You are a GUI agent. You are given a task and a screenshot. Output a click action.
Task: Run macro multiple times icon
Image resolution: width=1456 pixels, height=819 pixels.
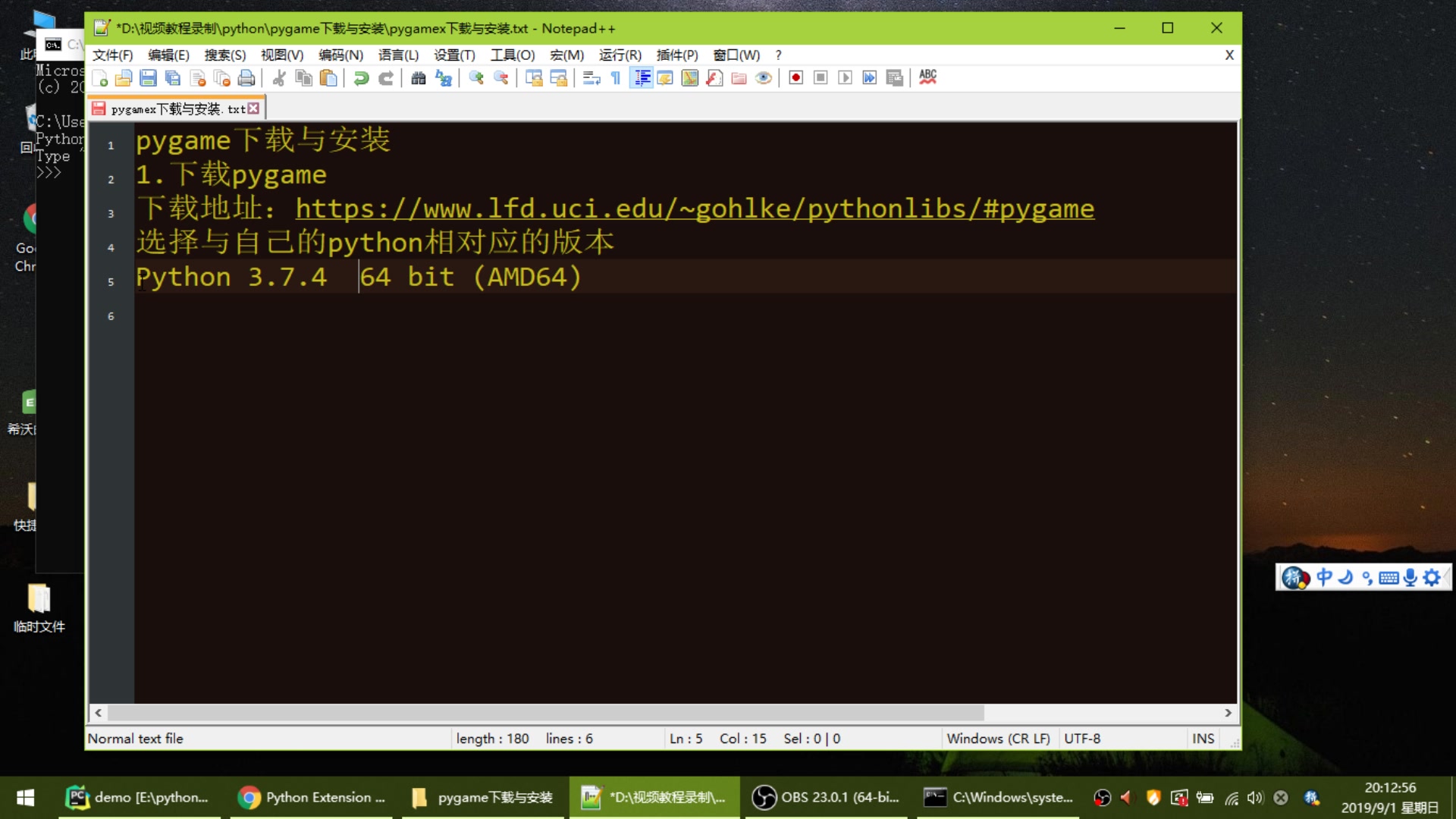pos(870,78)
